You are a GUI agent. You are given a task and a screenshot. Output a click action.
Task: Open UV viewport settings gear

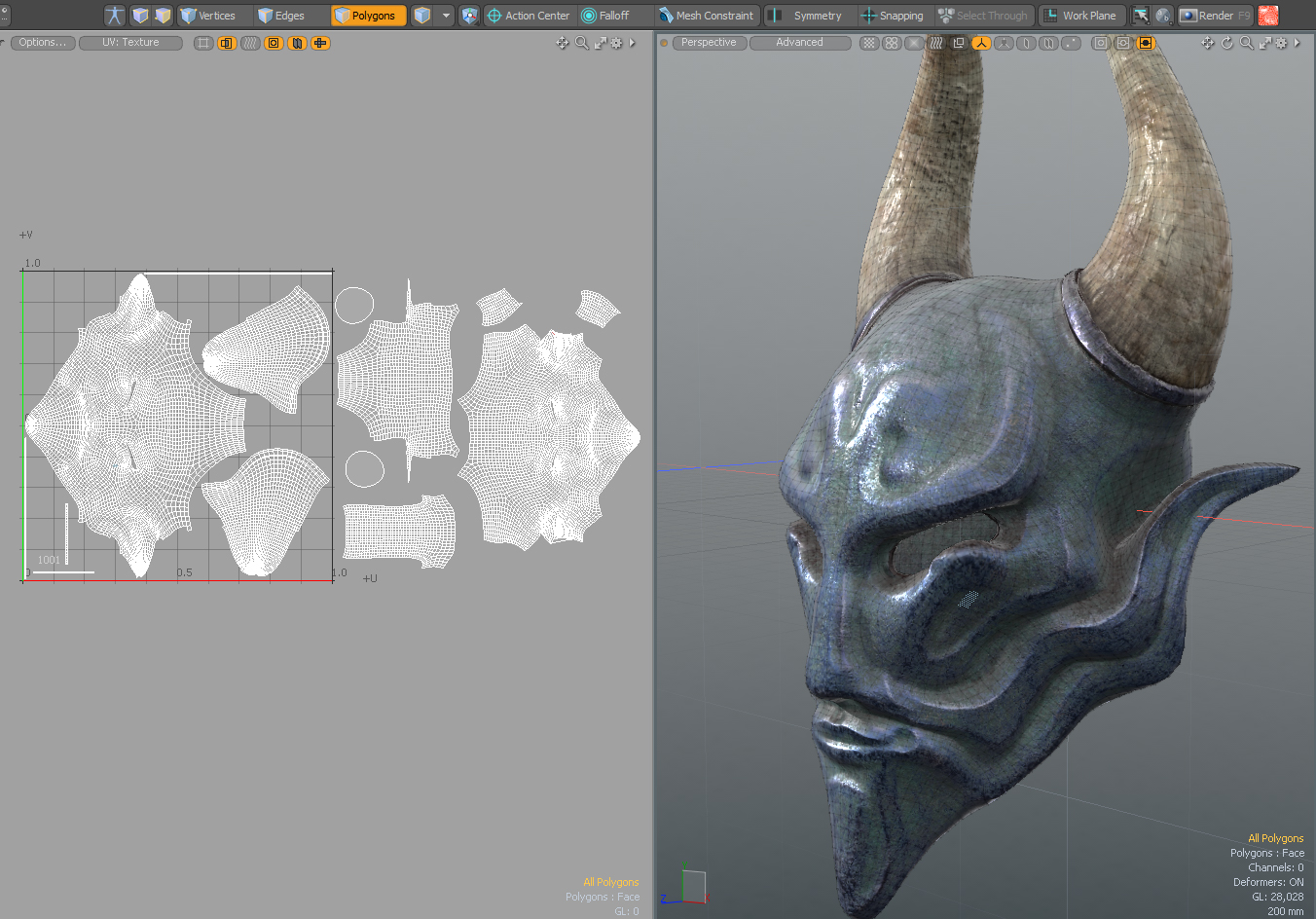616,43
